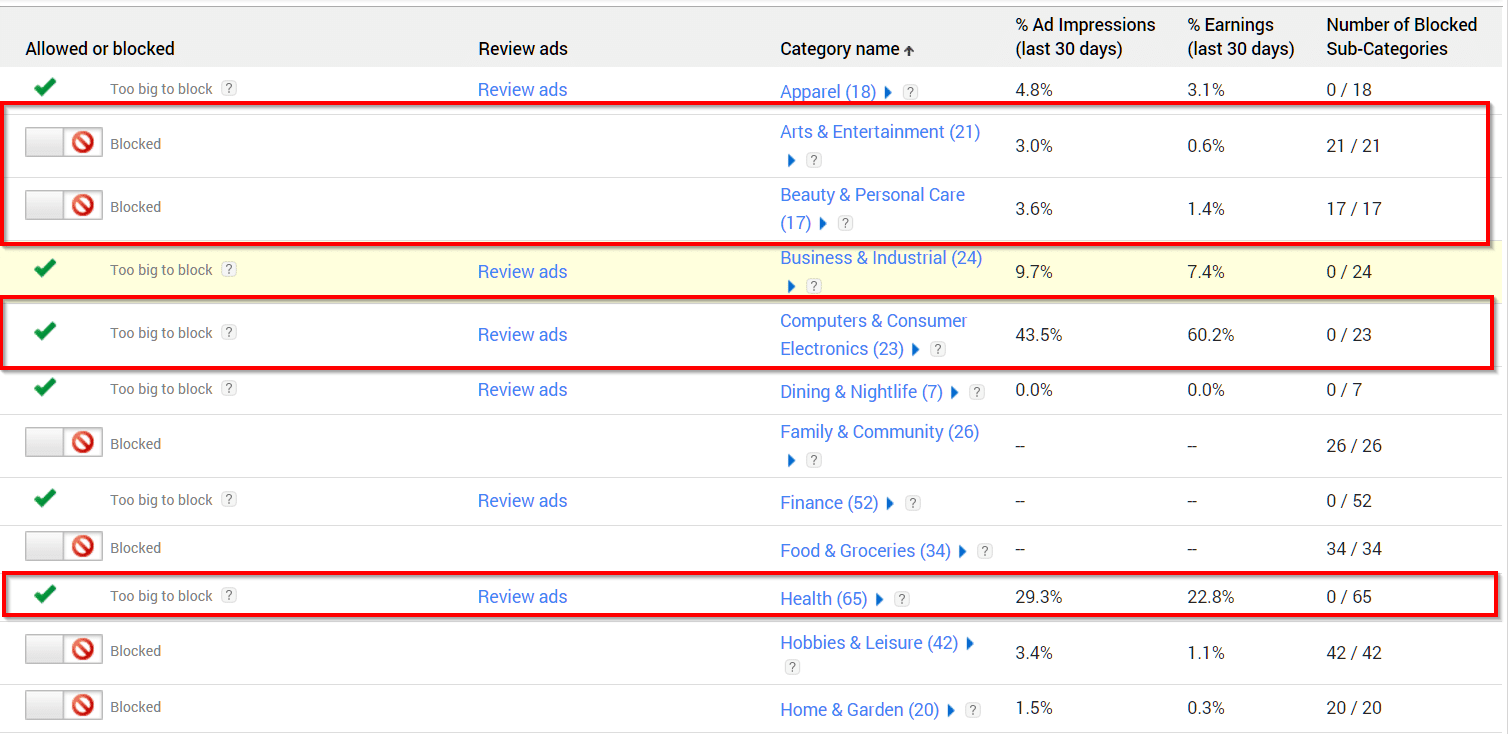Expand the Apparel subcategories arrow
Viewport: 1508px width, 734px height.
pos(887,92)
